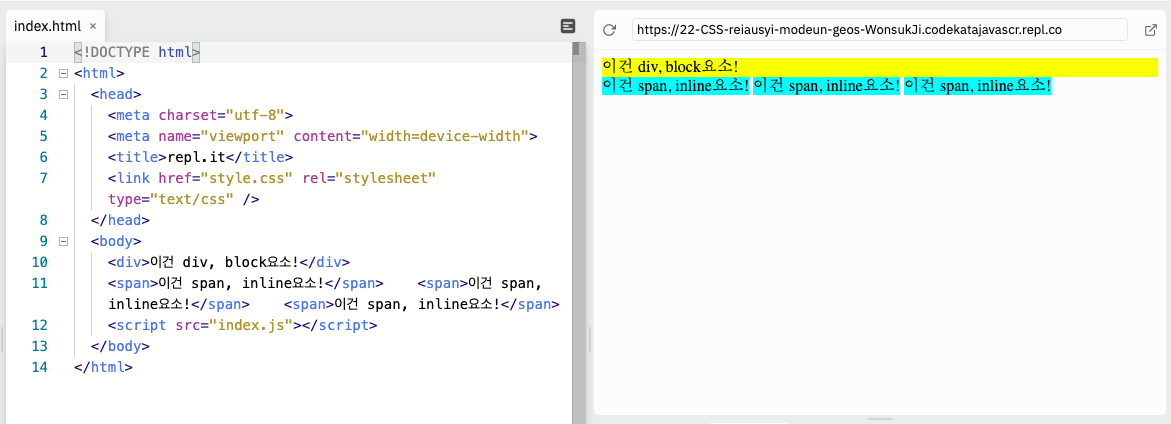
Task: Click line number 4 in the gutter
Action: click(43, 115)
